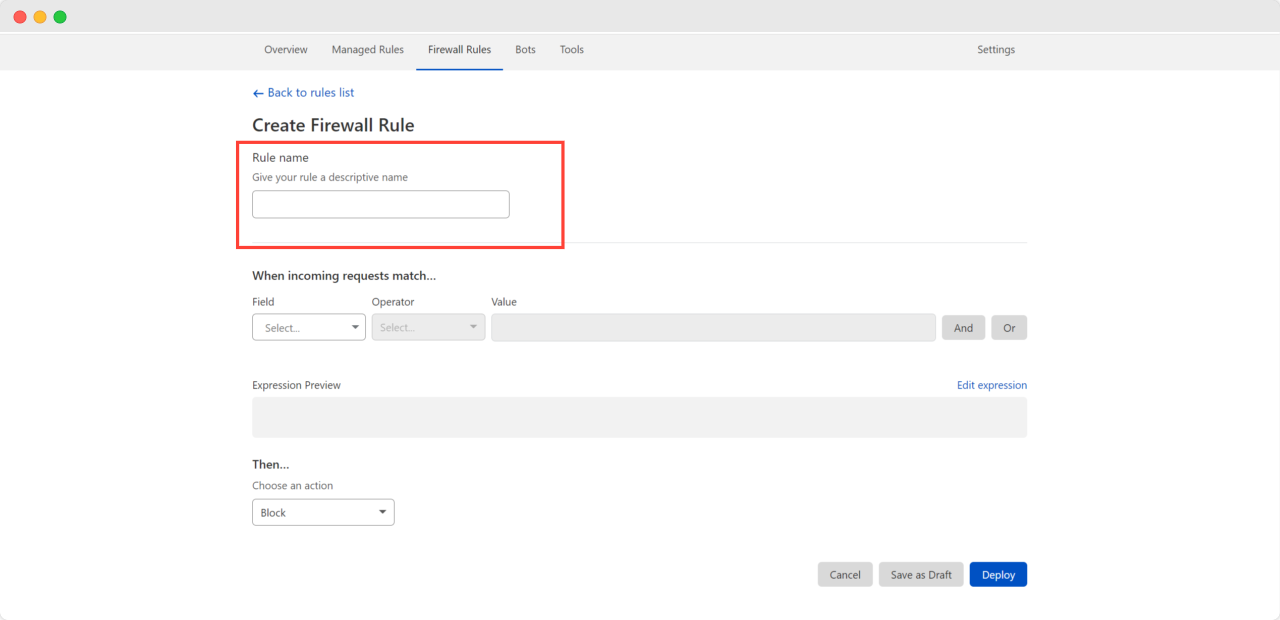
Task: Click the Cancel button
Action: [x=845, y=574]
